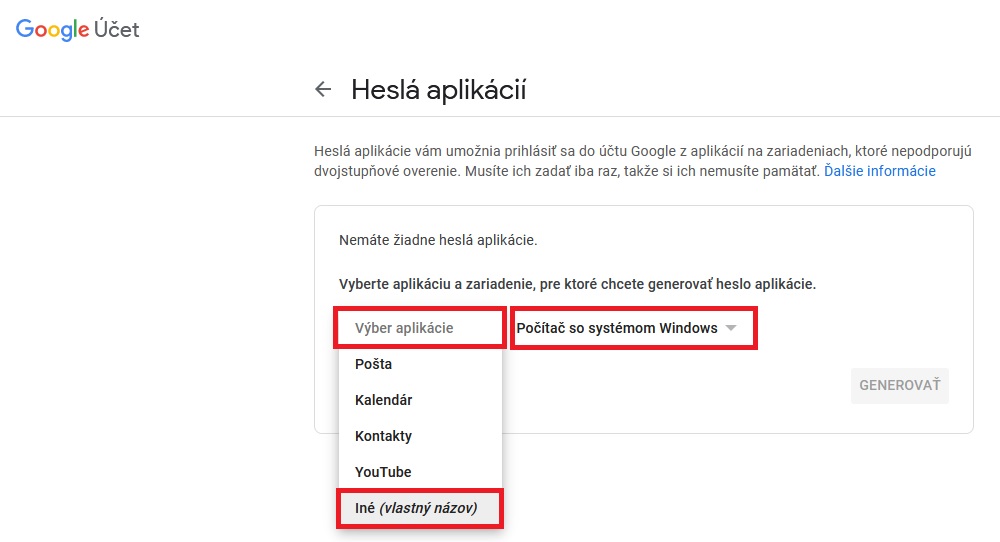Choose Iné (vlastný názov) option
The width and height of the screenshot is (1000, 542).
pyautogui.click(x=416, y=508)
